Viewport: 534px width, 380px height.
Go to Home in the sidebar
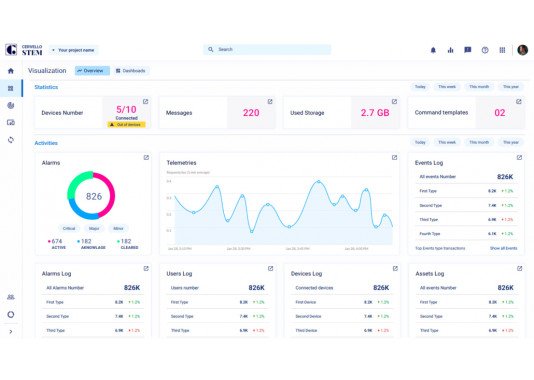point(11,71)
